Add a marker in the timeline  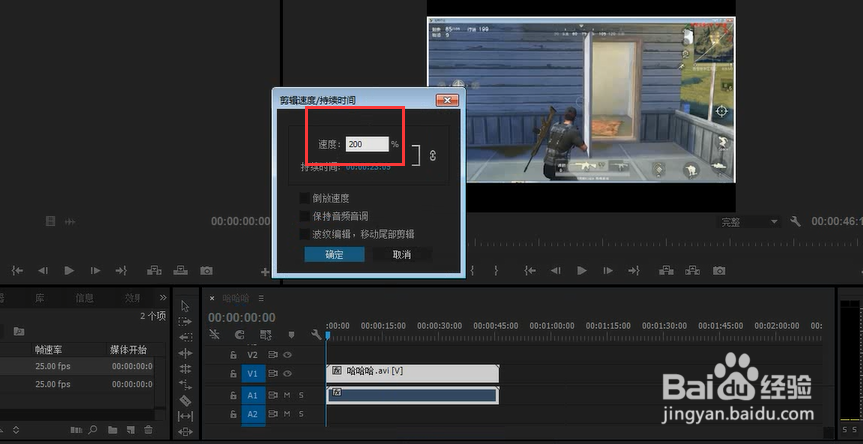click(x=291, y=335)
